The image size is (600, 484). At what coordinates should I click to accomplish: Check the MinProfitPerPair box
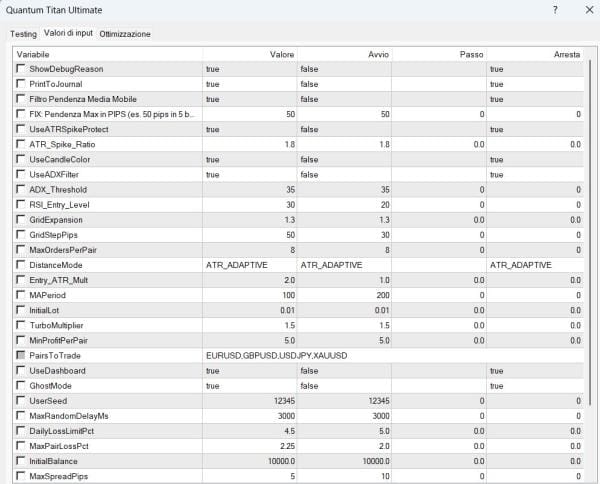tap(21, 340)
